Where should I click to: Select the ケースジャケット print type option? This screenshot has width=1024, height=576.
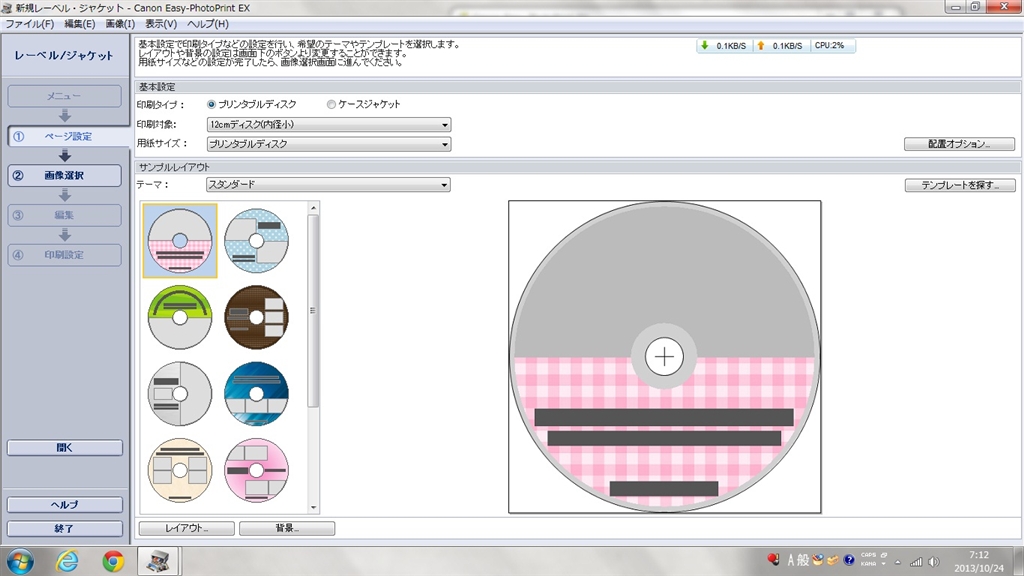tap(332, 104)
